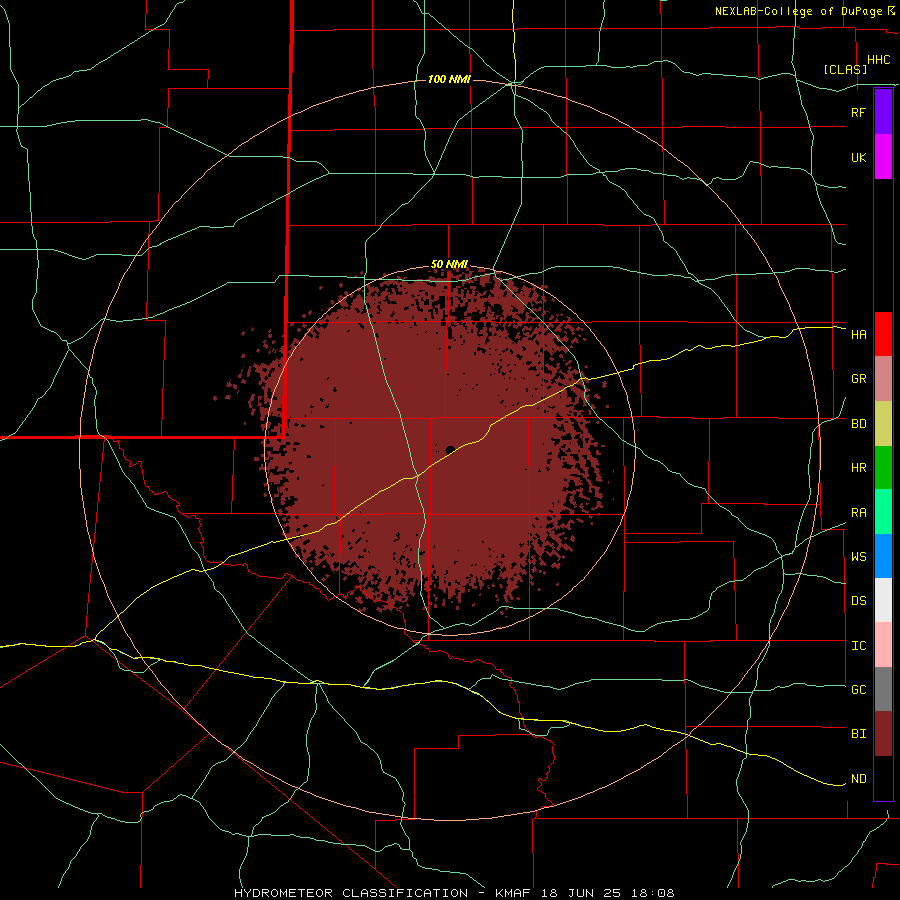Click the RA mint-green legend swatch
This screenshot has height=900, width=900.
tap(883, 512)
